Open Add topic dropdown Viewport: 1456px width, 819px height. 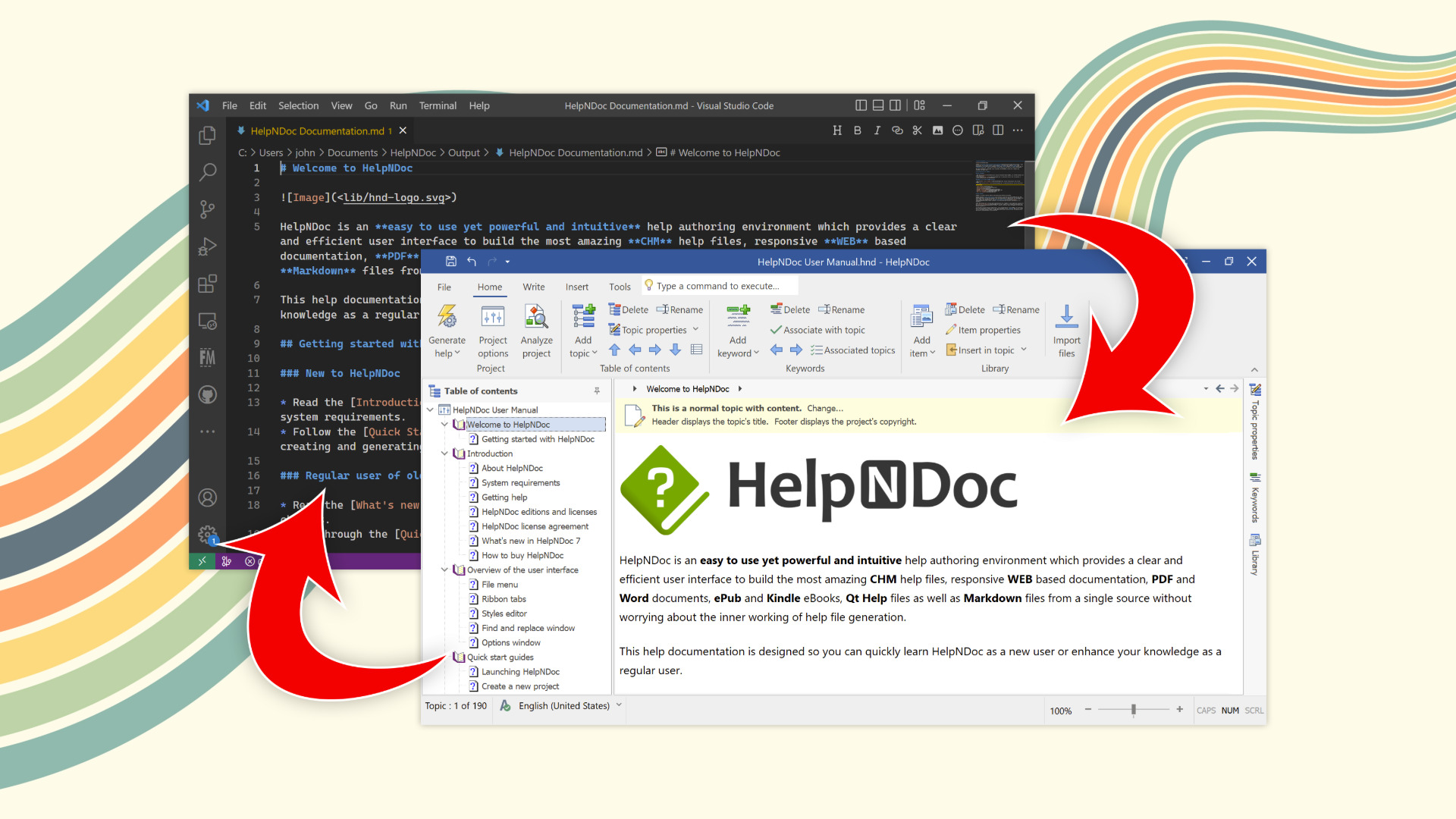click(x=583, y=353)
